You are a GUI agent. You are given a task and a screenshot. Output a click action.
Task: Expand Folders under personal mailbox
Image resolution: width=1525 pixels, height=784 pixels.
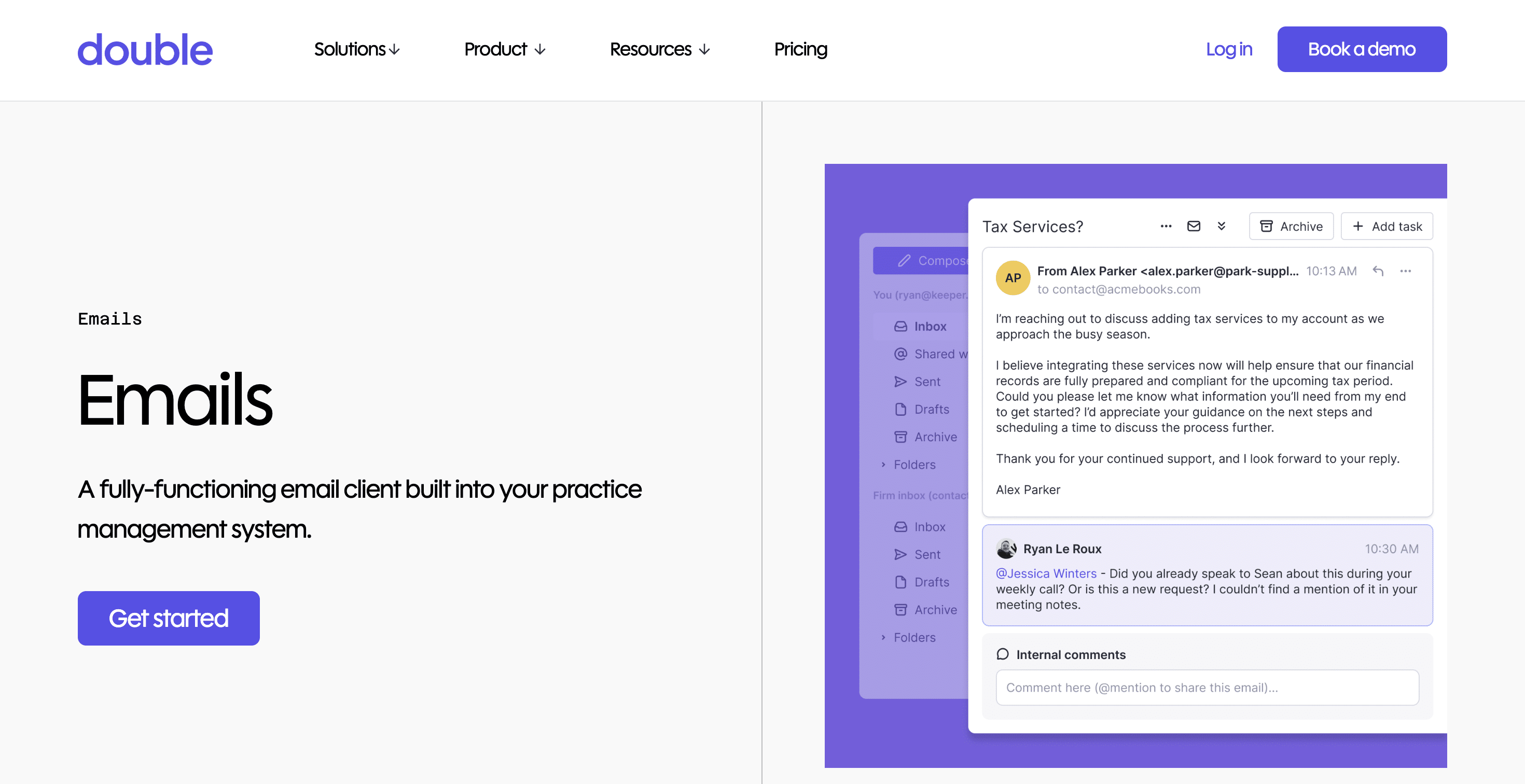tap(883, 465)
